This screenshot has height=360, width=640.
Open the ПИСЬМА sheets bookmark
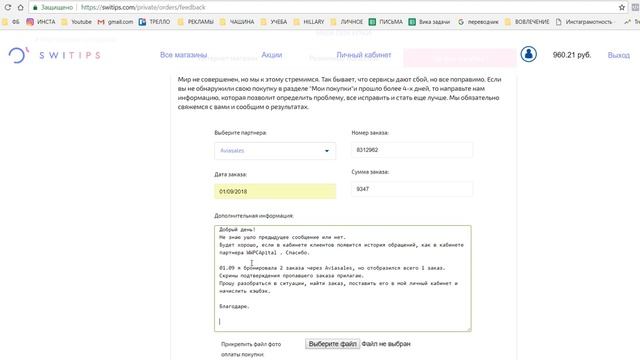coord(386,22)
